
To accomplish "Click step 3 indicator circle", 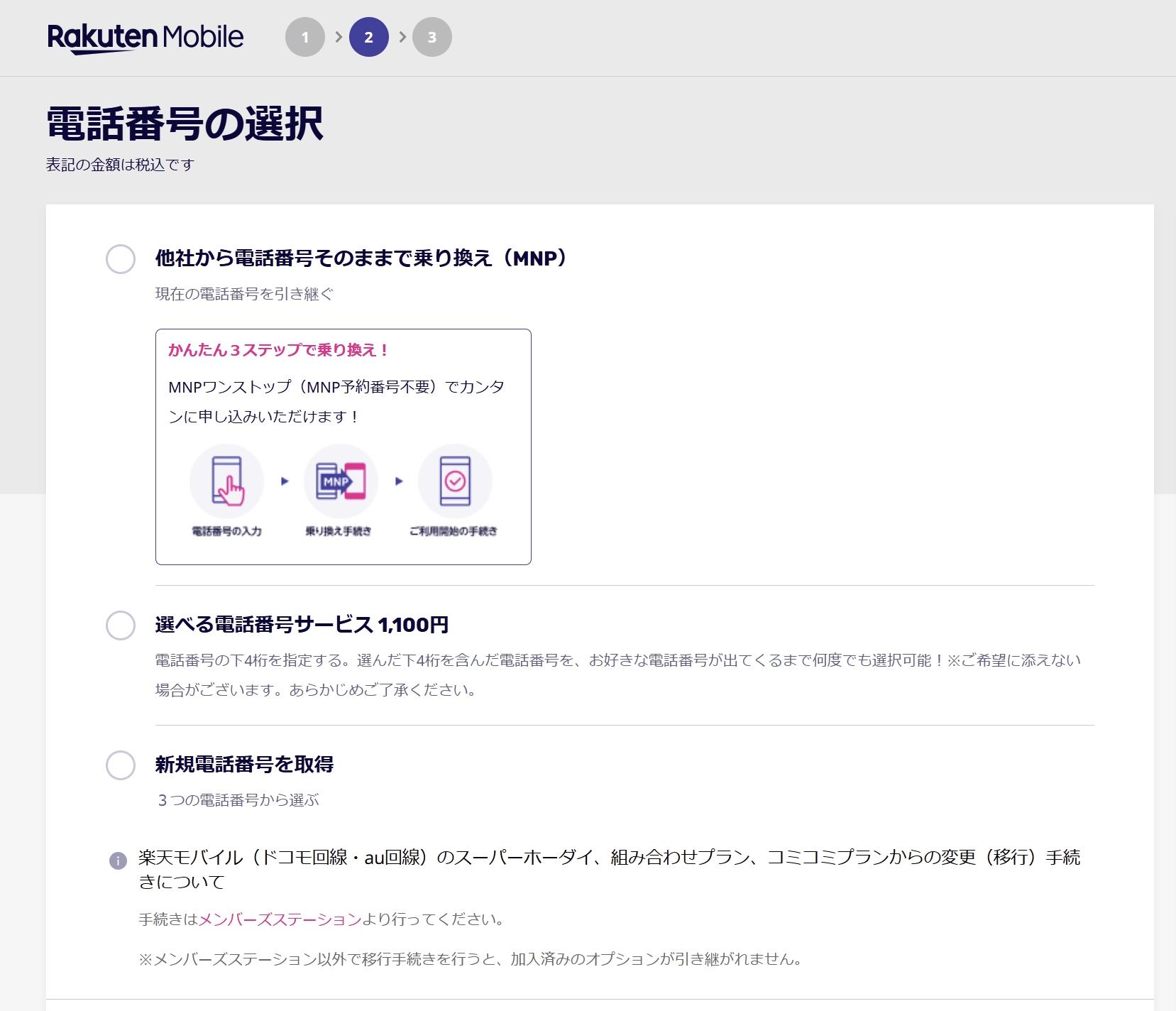I will [432, 37].
